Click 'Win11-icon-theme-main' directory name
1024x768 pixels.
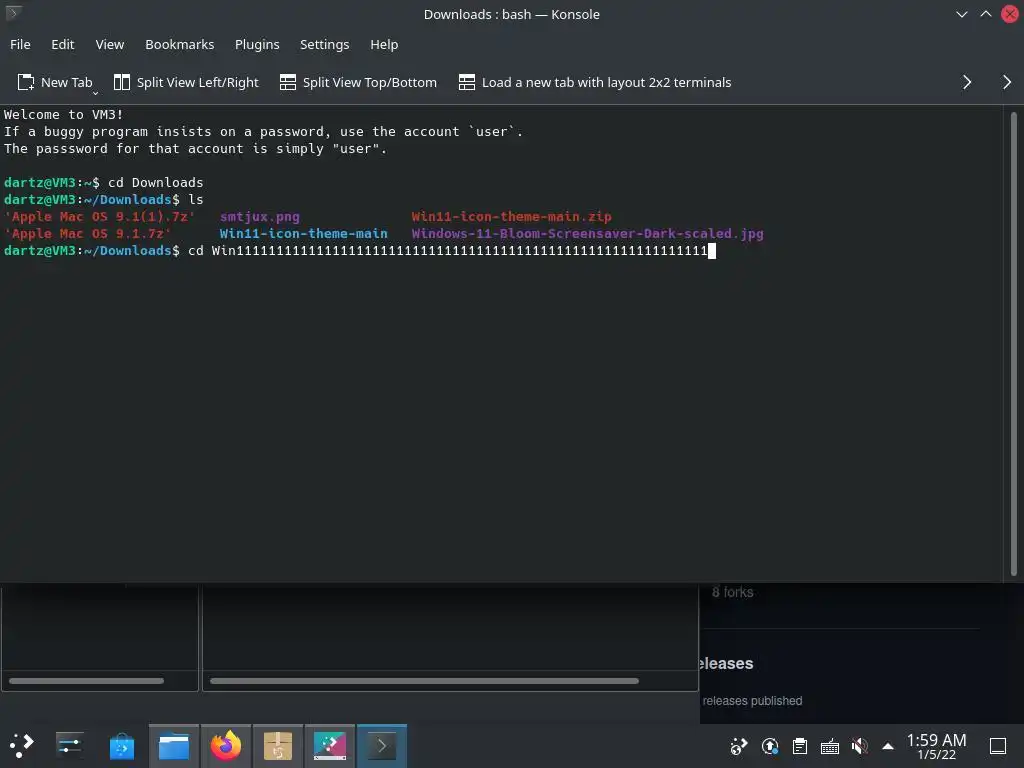point(304,234)
